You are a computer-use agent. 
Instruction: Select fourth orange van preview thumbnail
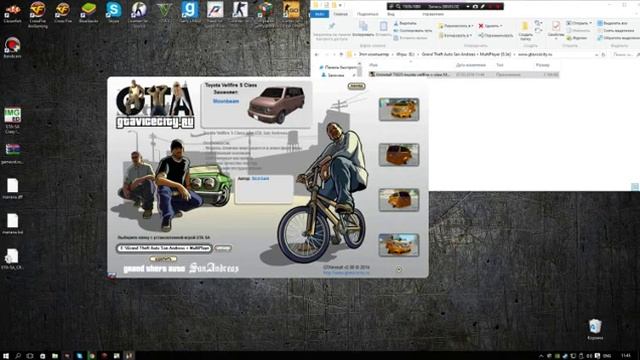[x=399, y=245]
